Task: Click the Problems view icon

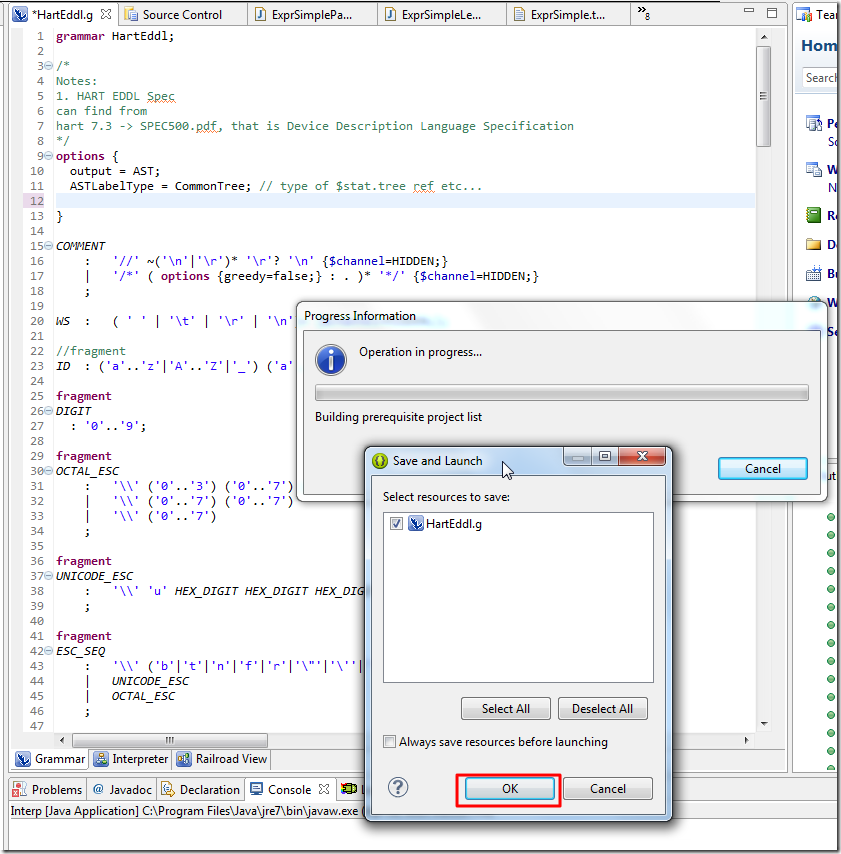Action: click(20, 789)
